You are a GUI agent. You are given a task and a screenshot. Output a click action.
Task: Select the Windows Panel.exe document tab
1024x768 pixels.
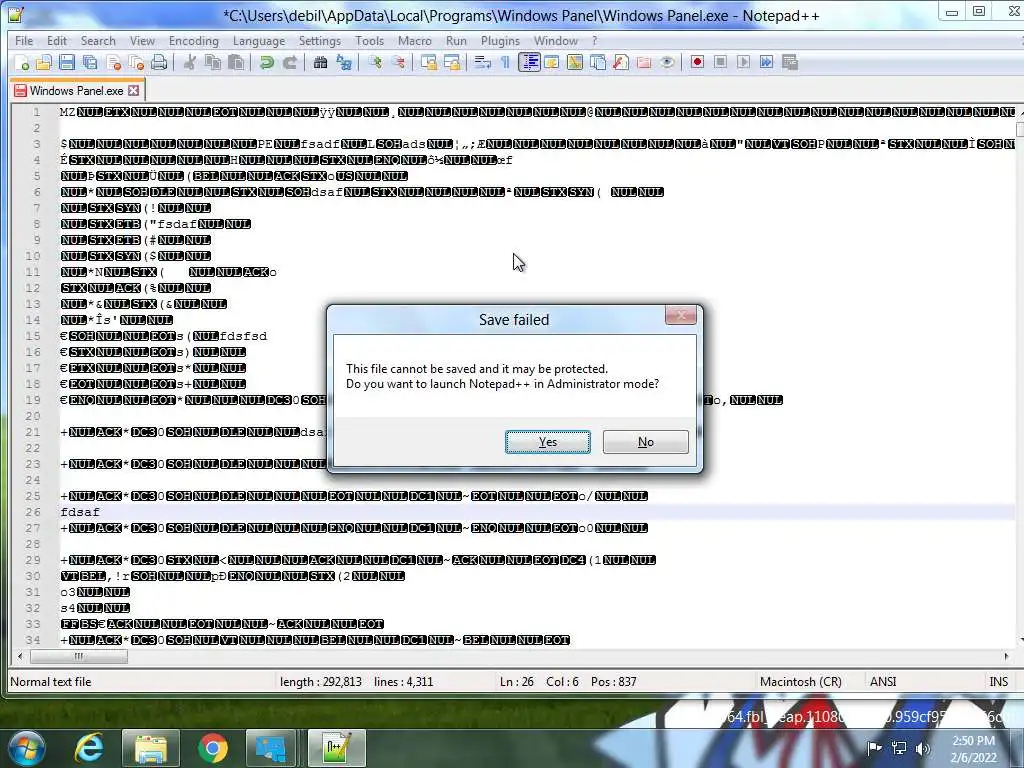tap(76, 91)
